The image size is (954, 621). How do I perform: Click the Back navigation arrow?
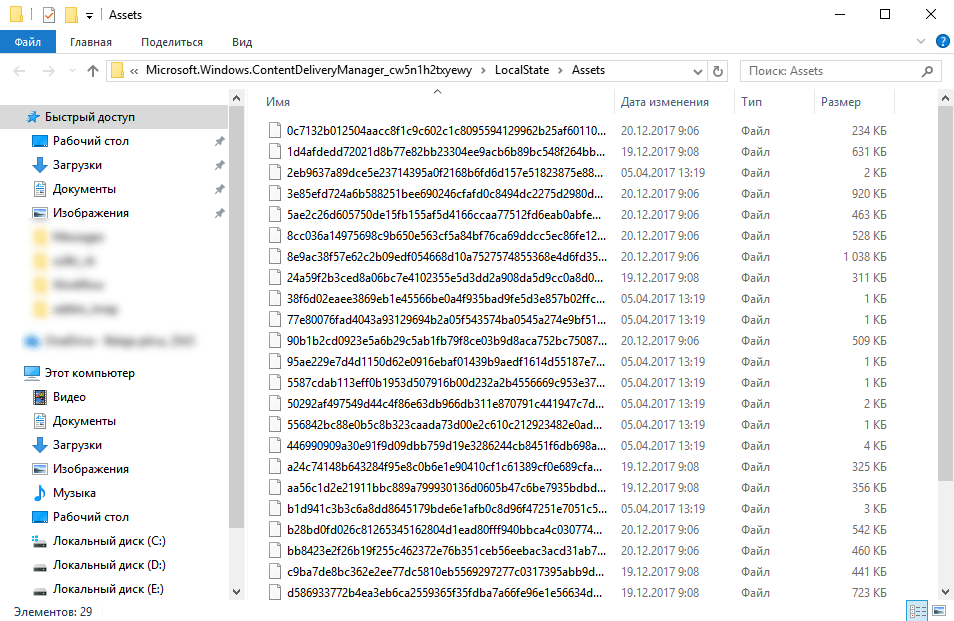point(20,71)
